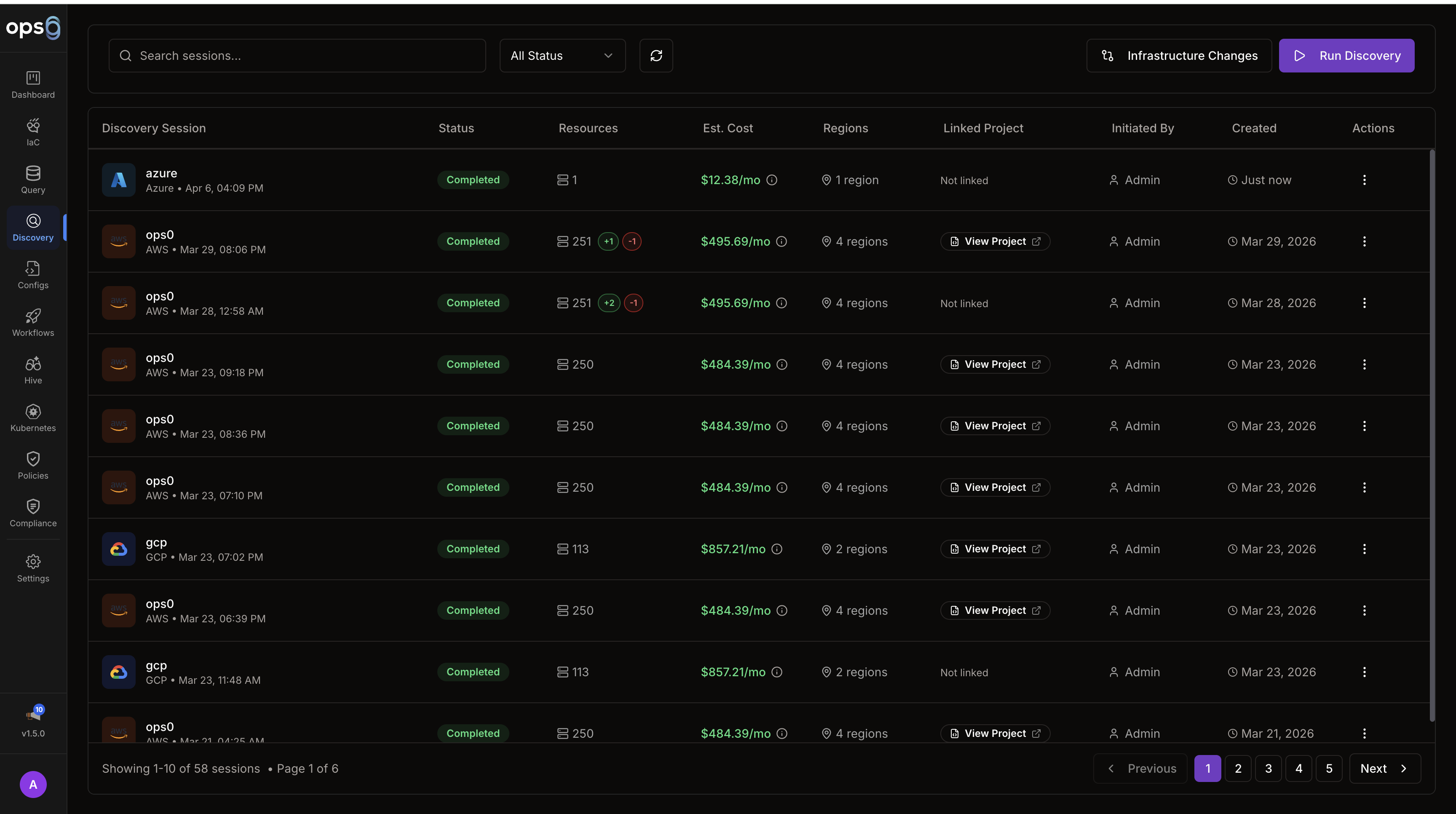Go to the Hive page
The image size is (1456, 814).
coord(33,370)
